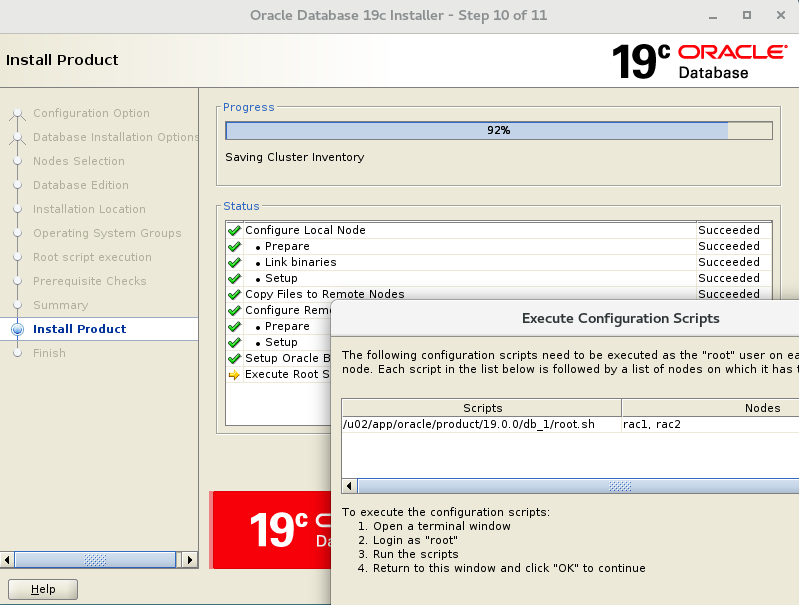Select Configuration Option step in sidebar
This screenshot has height=605, width=799.
[91, 113]
